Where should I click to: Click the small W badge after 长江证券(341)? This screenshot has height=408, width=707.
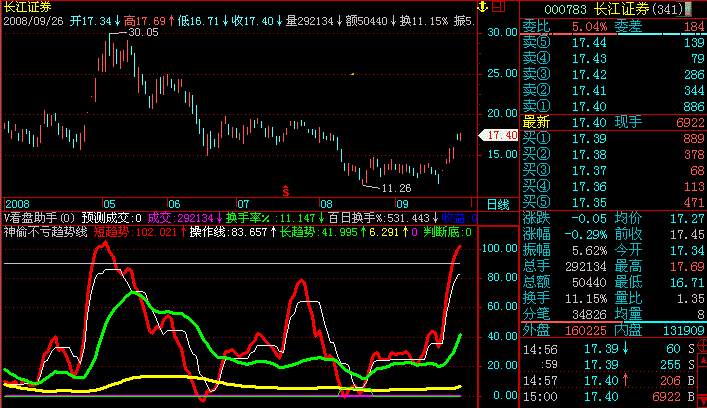click(688, 9)
